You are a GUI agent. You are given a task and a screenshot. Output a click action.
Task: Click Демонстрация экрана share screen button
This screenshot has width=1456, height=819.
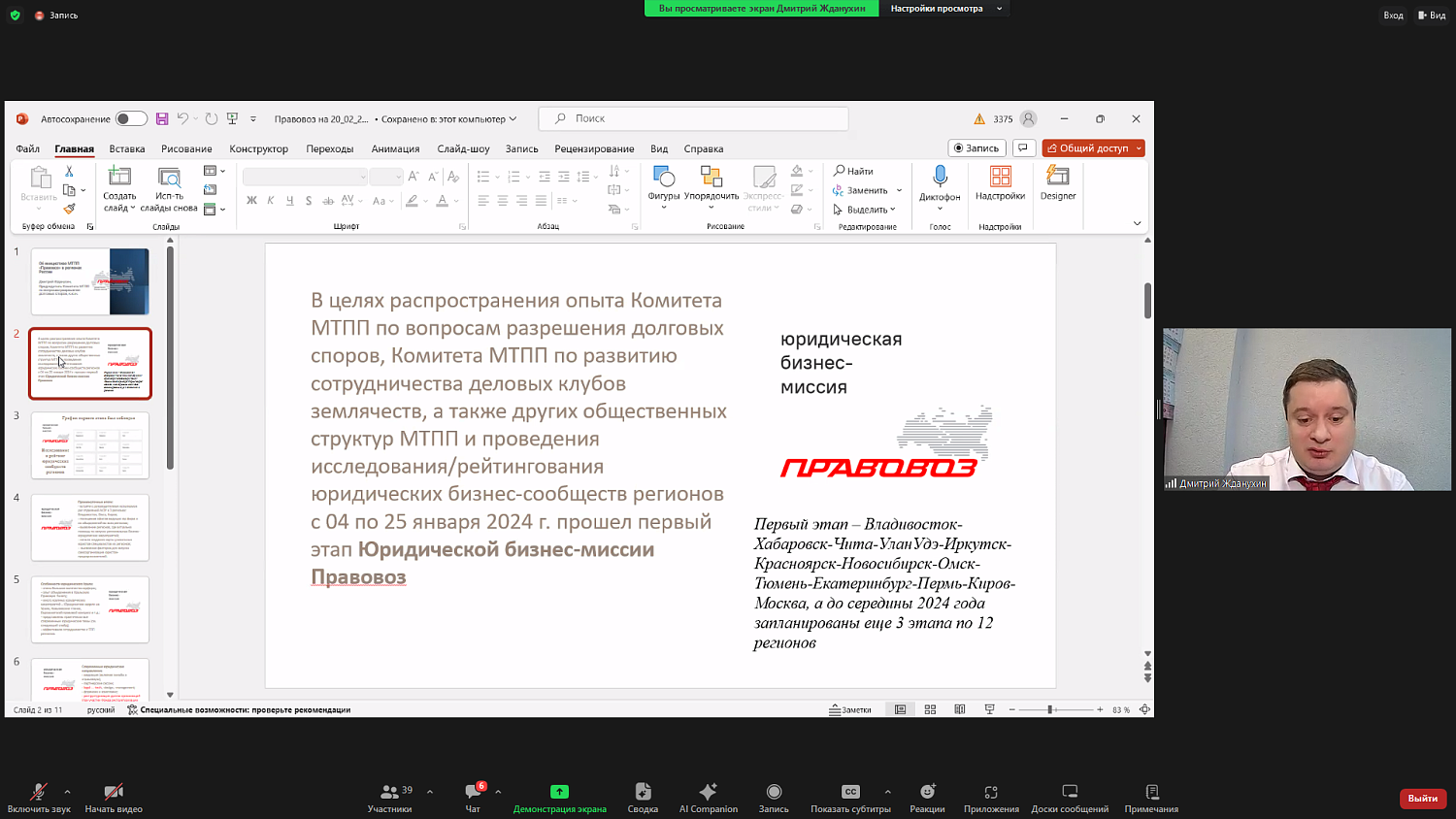click(x=560, y=798)
